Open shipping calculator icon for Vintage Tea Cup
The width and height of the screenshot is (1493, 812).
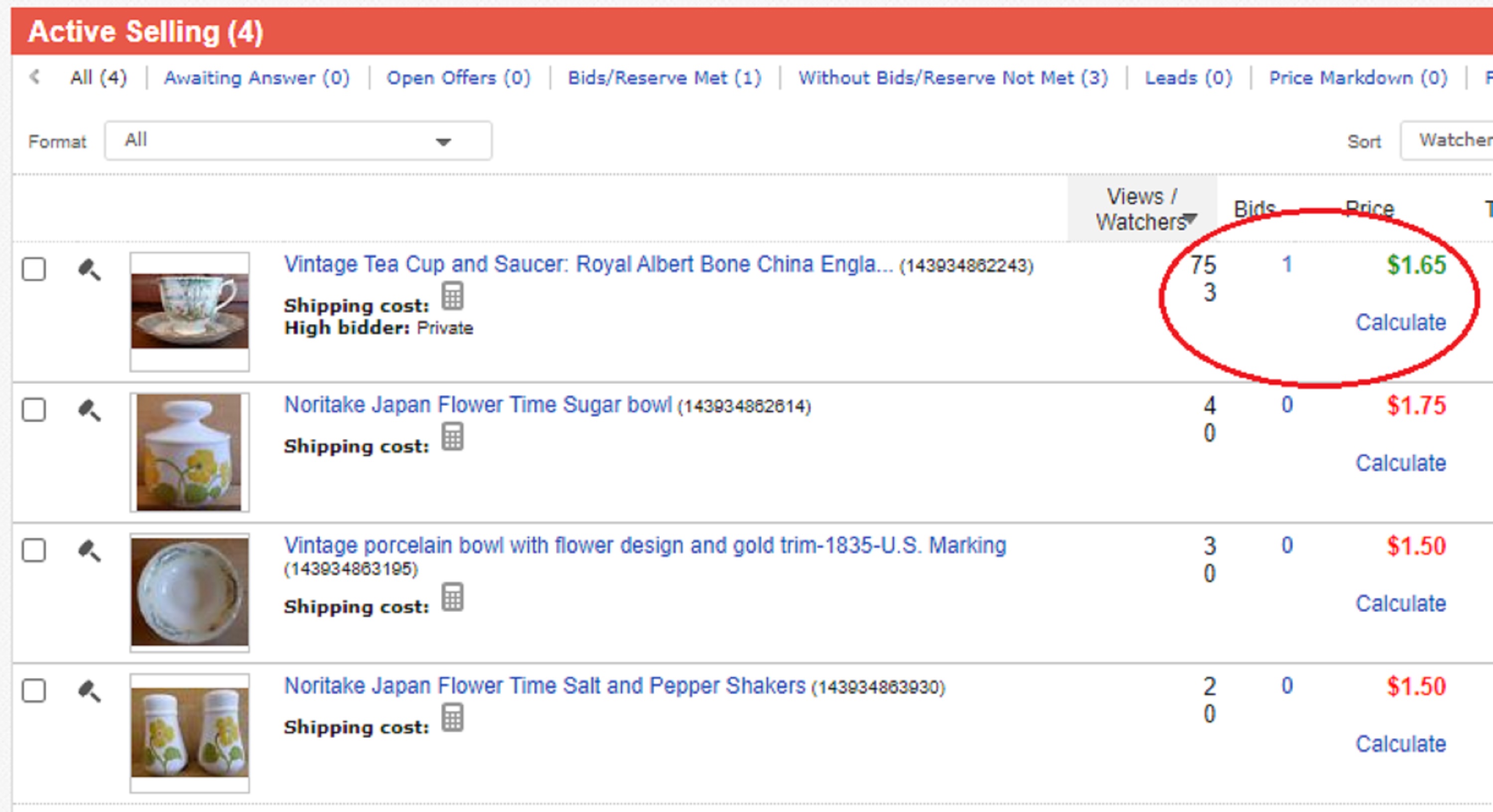453,296
